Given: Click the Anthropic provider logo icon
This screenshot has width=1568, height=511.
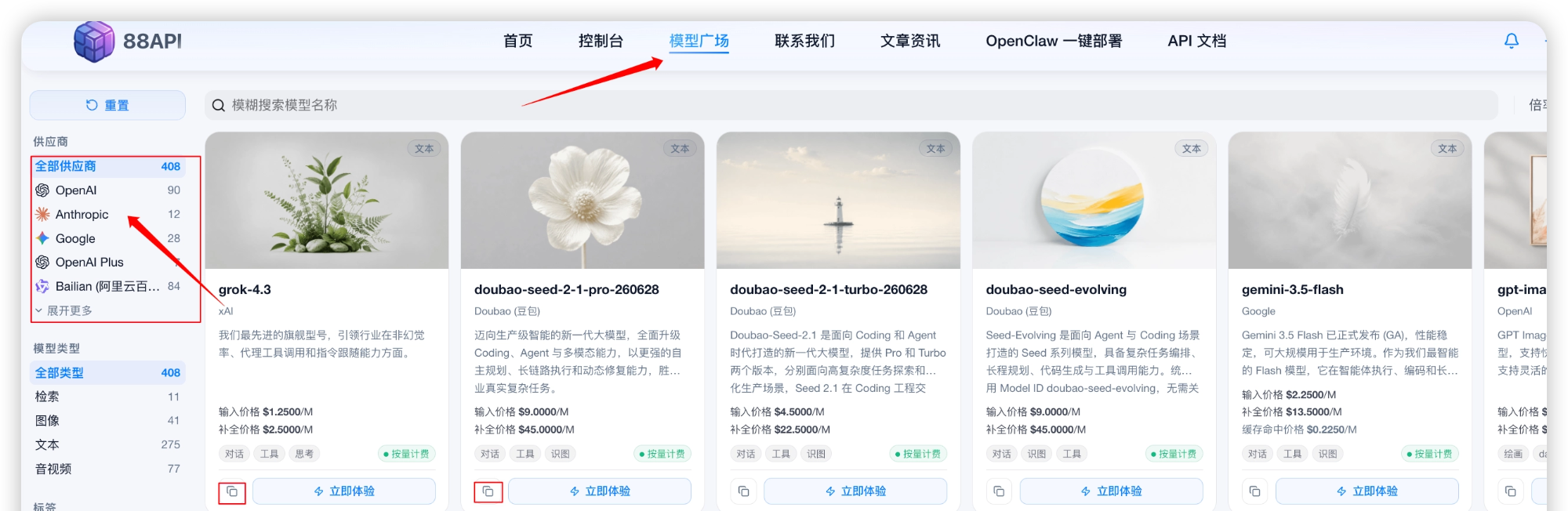Looking at the screenshot, I should [x=42, y=214].
